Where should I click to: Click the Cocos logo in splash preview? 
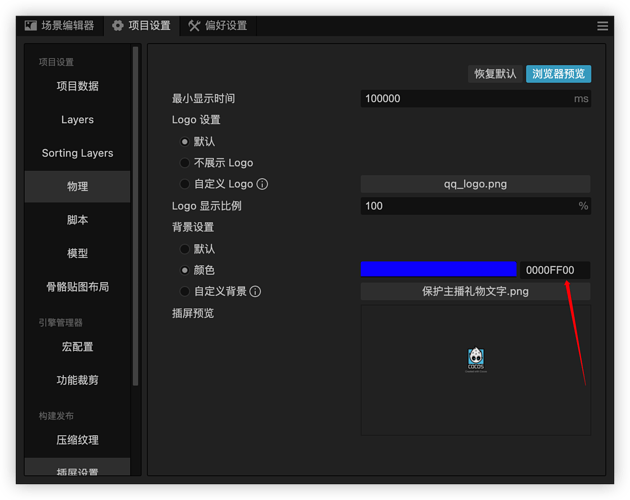[x=476, y=359]
